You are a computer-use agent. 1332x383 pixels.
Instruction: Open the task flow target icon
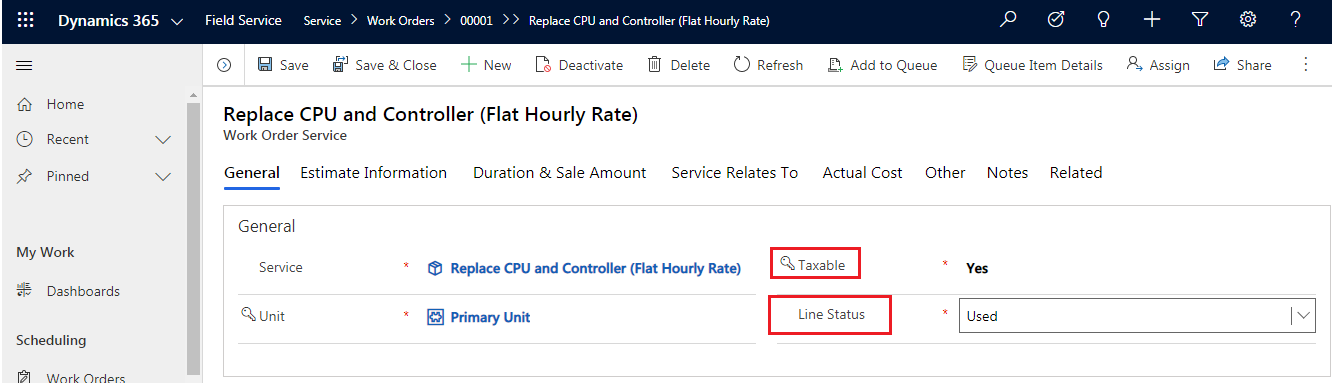pyautogui.click(x=1056, y=19)
